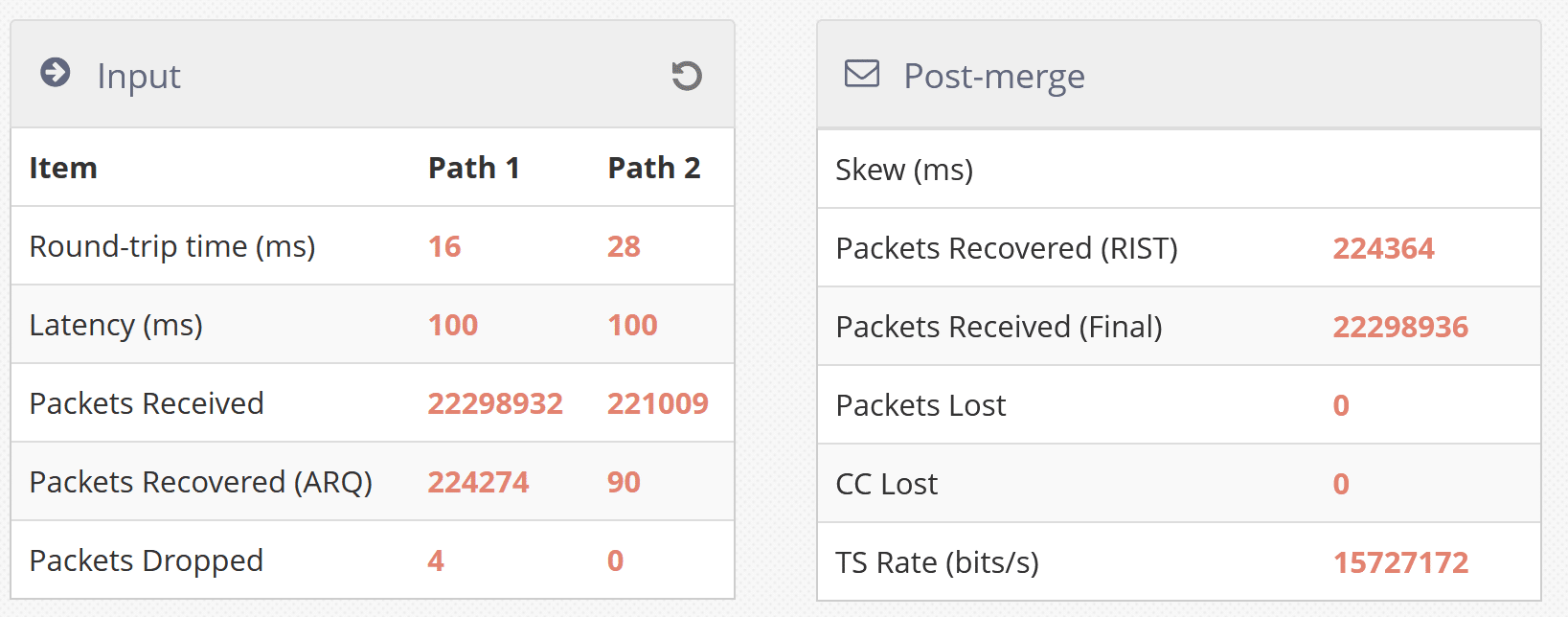Click the TS Rate value 15727172
This screenshot has width=1568, height=617.
point(1400,562)
